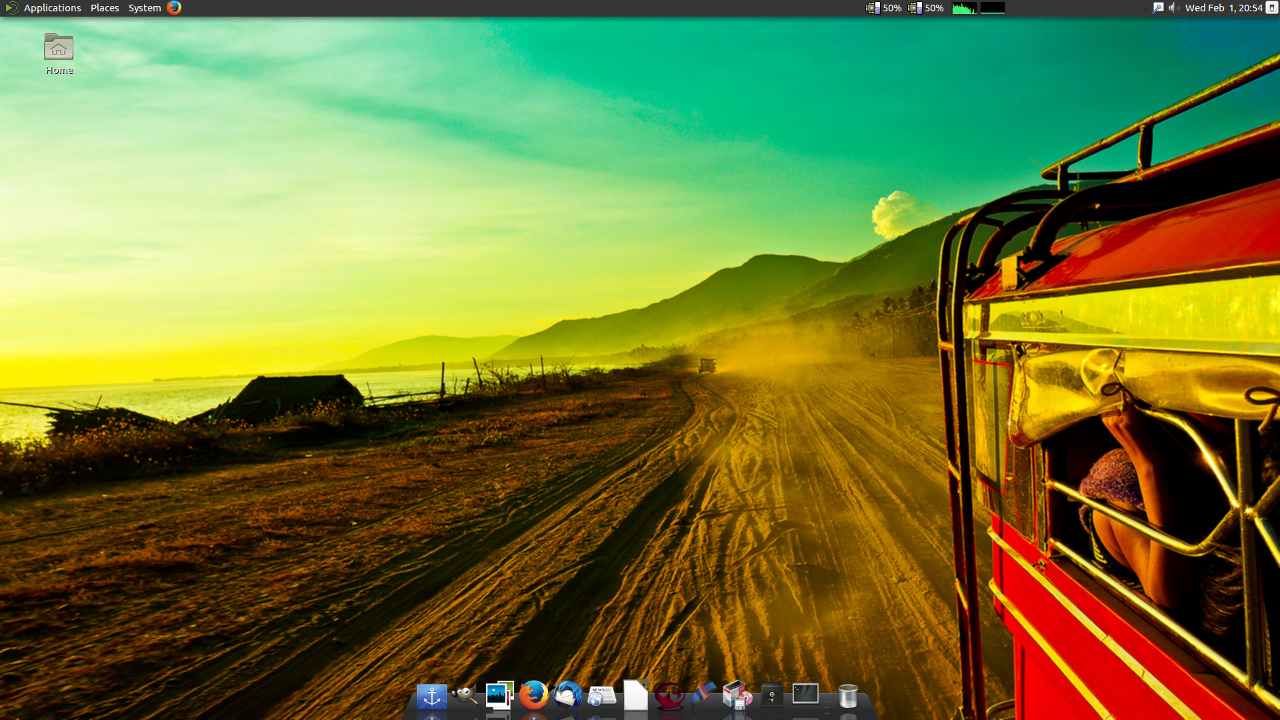1280x720 pixels.
Task: Launch the dark red swirl dock app
Action: (x=669, y=695)
